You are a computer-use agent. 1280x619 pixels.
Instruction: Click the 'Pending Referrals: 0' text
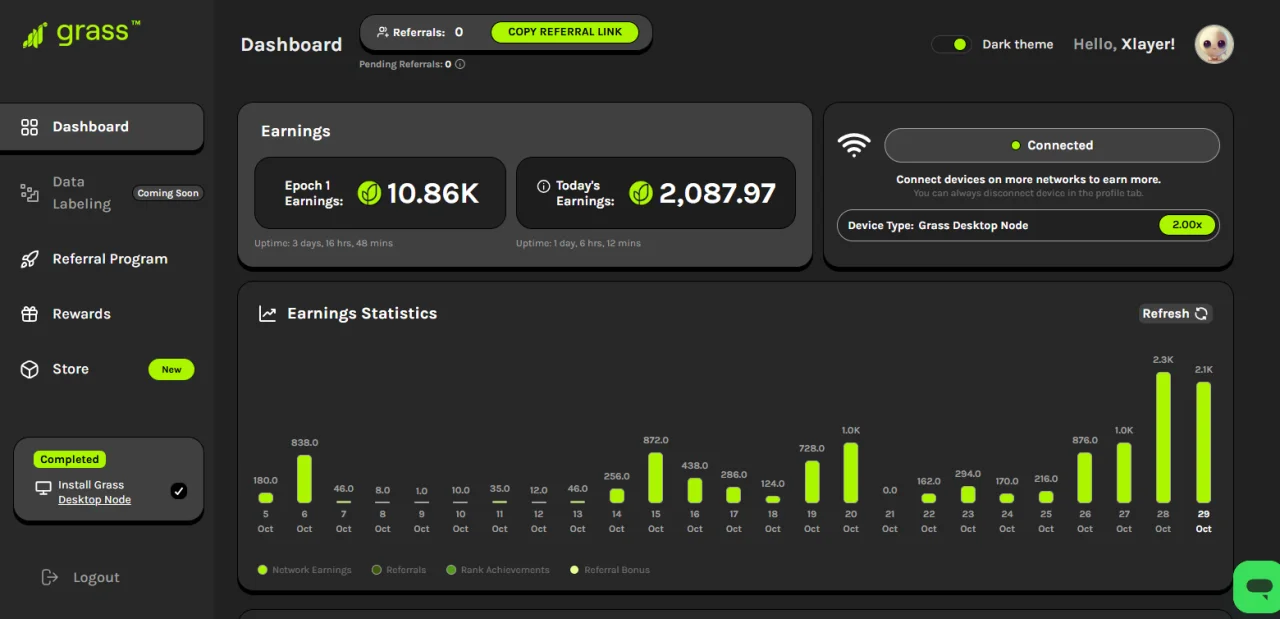[x=405, y=64]
